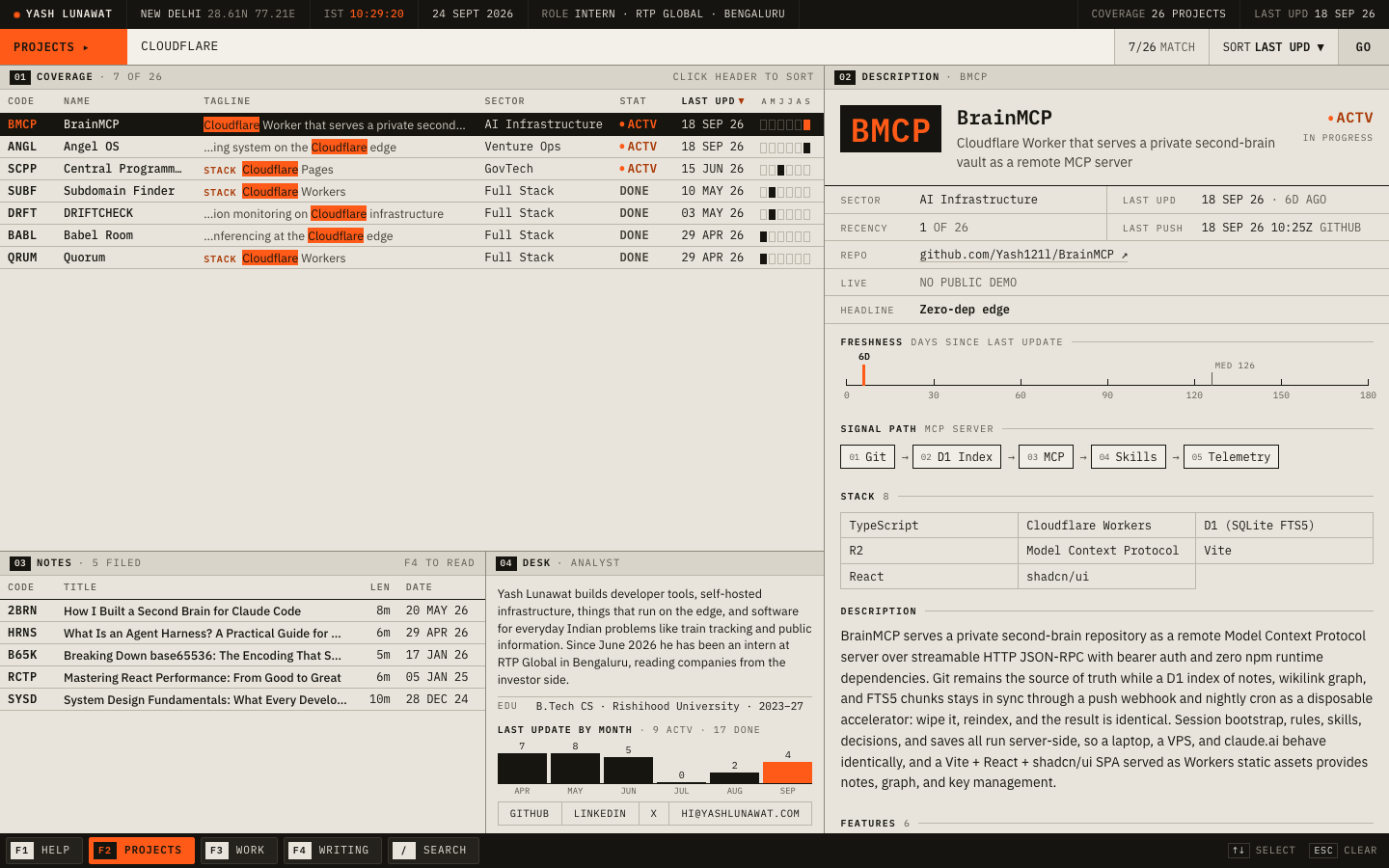Open the SORT LAST UPD dropdown
1389x868 pixels.
point(1273,47)
